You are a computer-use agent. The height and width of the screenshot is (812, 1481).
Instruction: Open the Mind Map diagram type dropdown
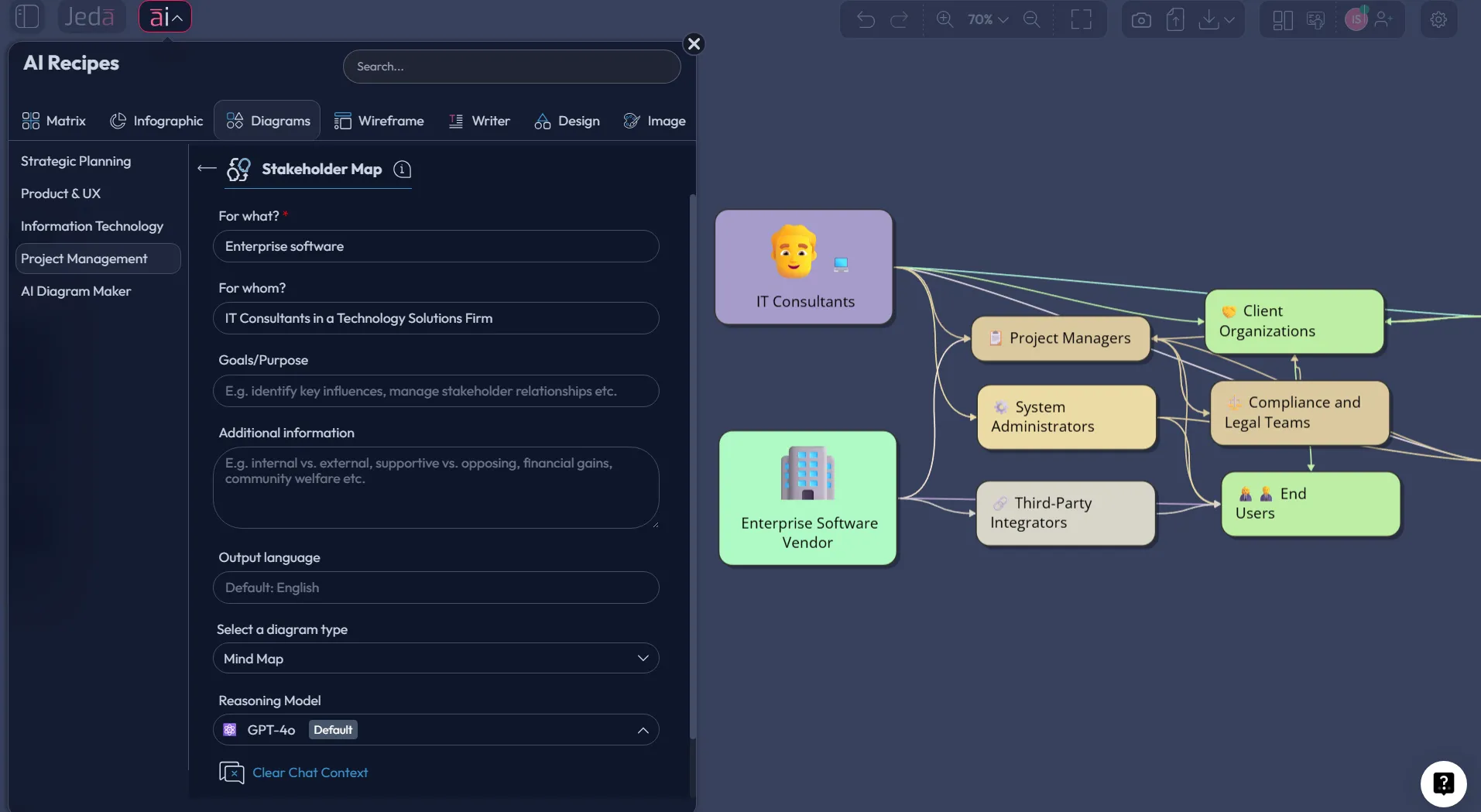436,658
